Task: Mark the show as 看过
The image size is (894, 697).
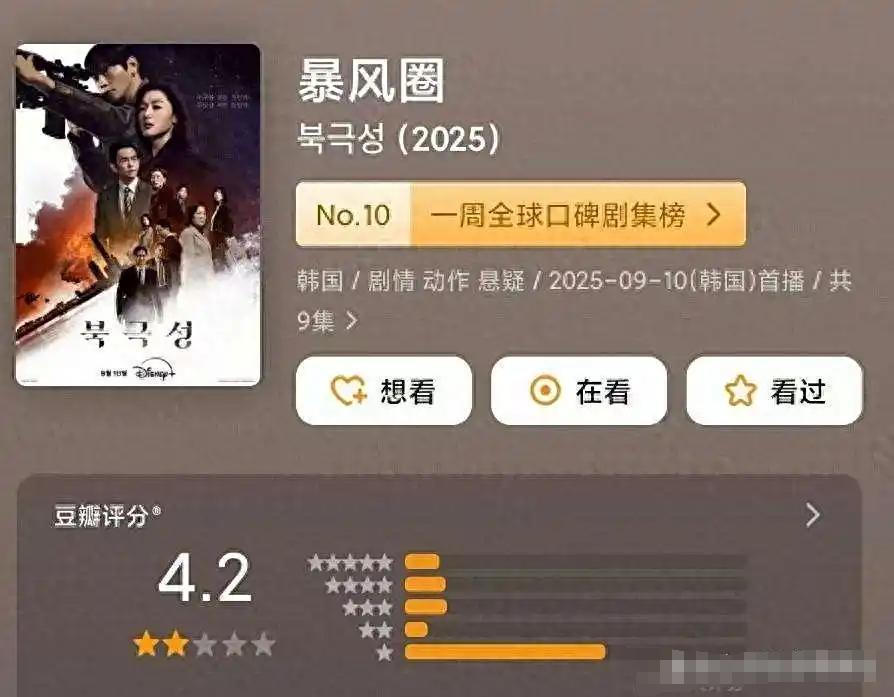Action: click(774, 391)
